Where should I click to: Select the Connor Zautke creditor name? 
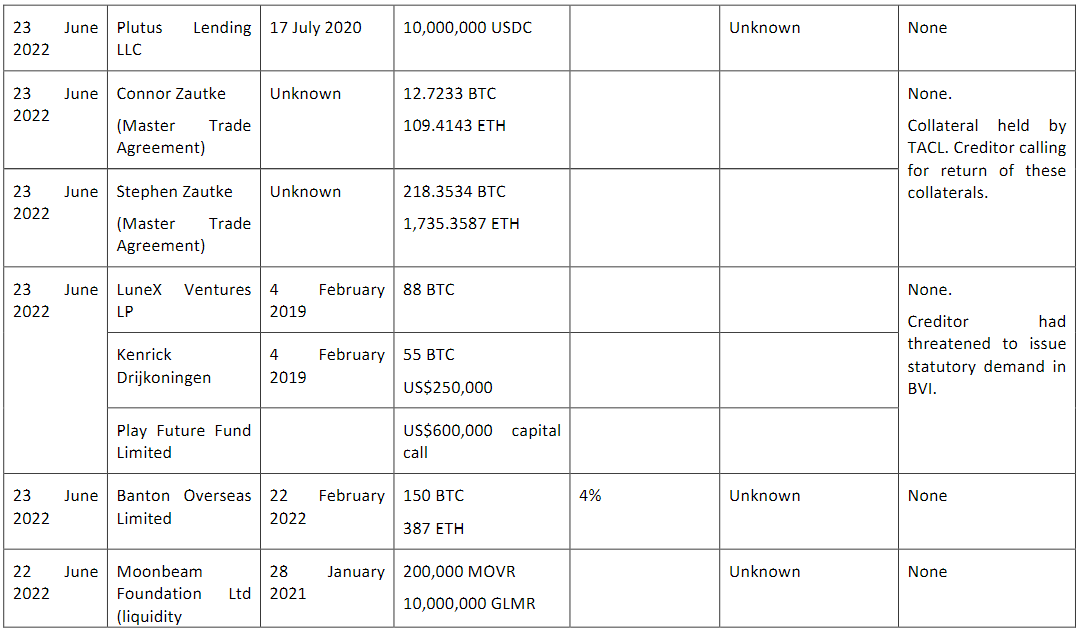[171, 94]
